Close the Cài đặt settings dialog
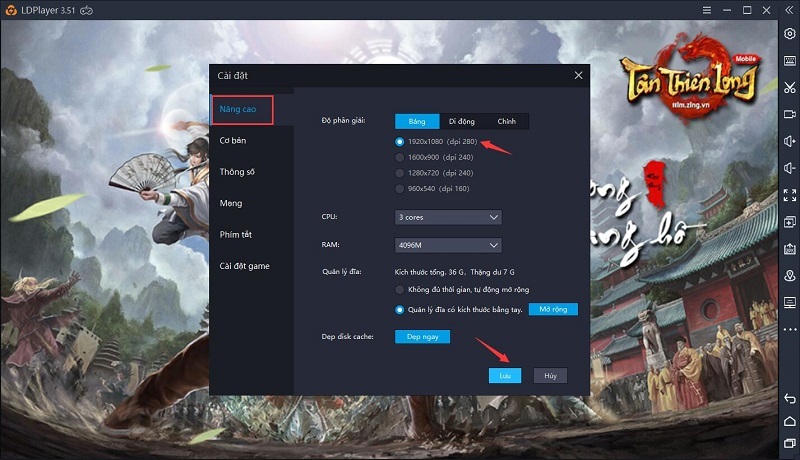Viewport: 800px width, 460px height. coord(578,75)
